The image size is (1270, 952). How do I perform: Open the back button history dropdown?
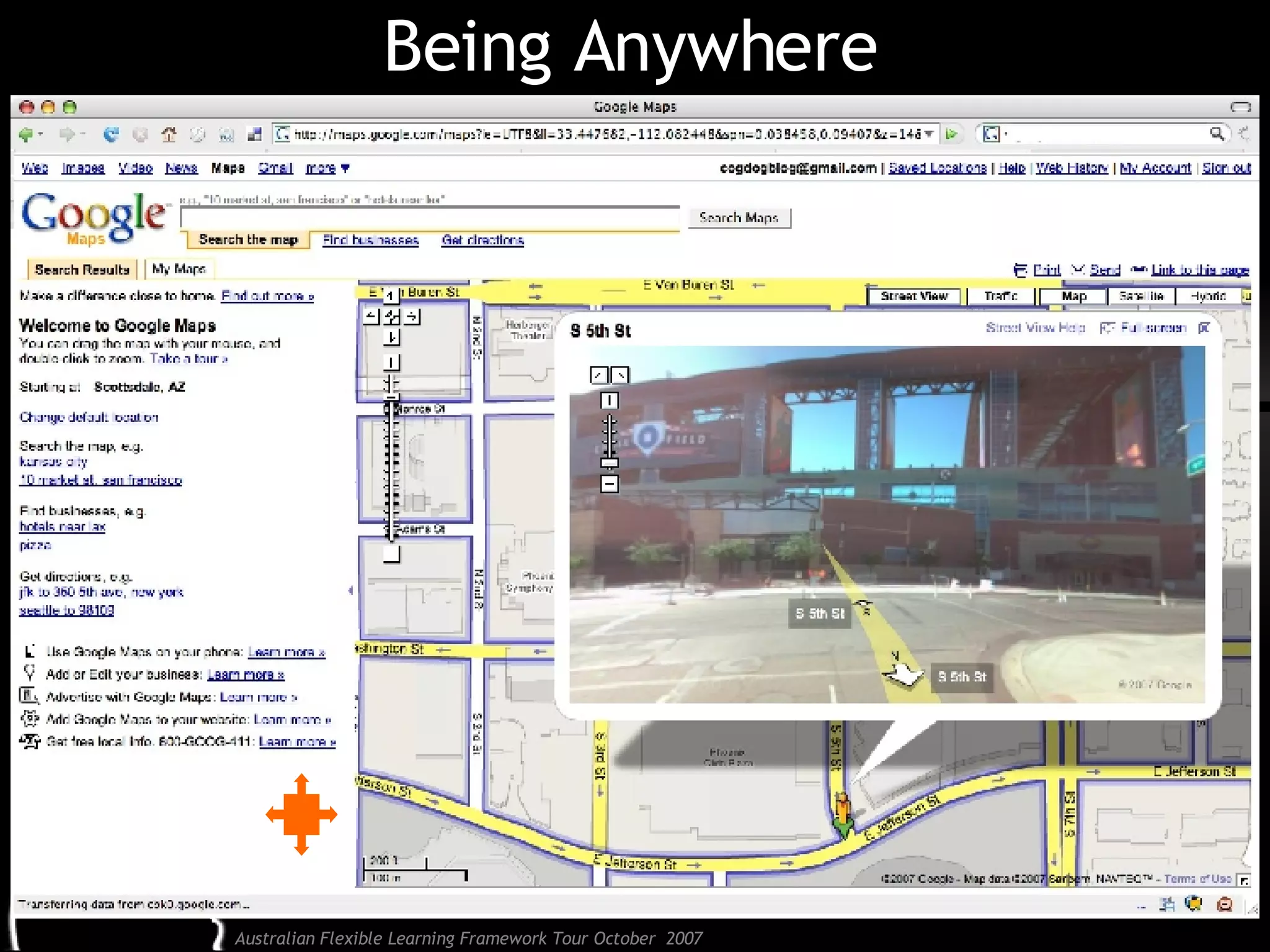(x=40, y=134)
